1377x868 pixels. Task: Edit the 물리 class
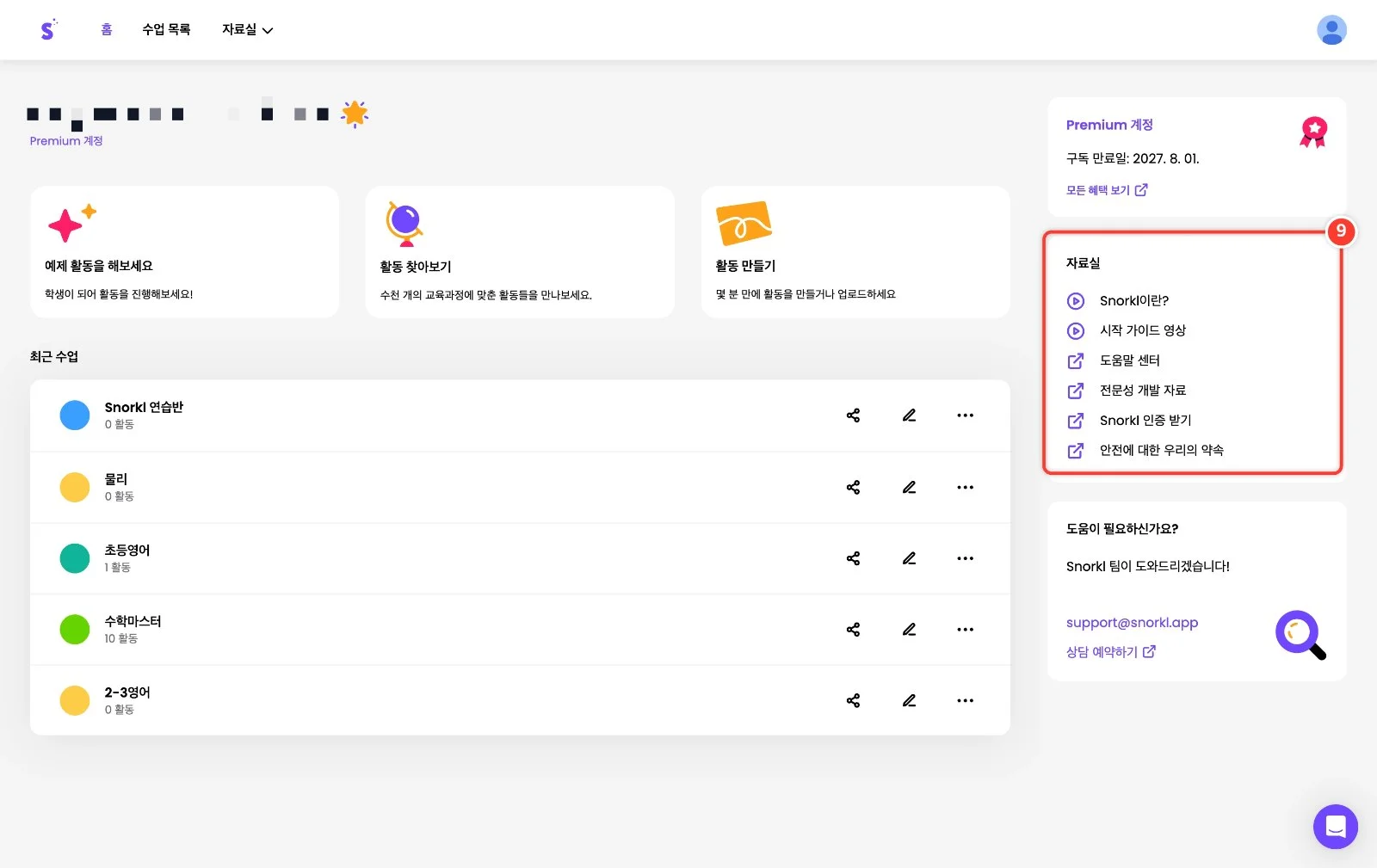tap(909, 487)
